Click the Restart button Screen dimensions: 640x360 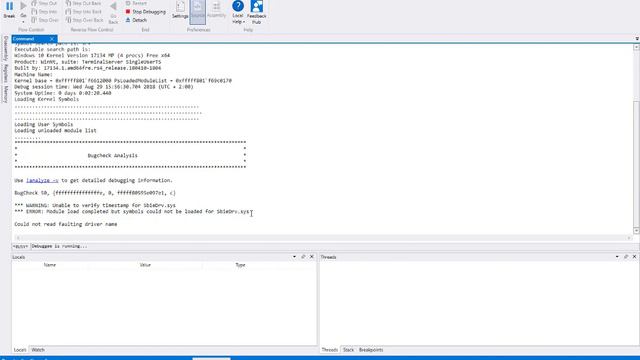136,3
